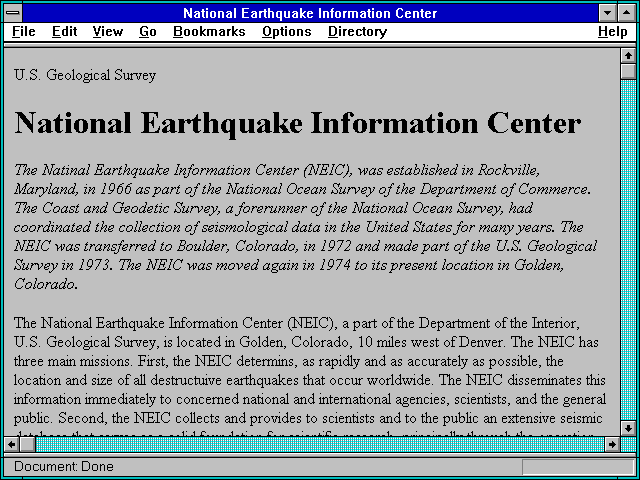Open the window control menu box
The height and width of the screenshot is (480, 640).
pyautogui.click(x=13, y=13)
